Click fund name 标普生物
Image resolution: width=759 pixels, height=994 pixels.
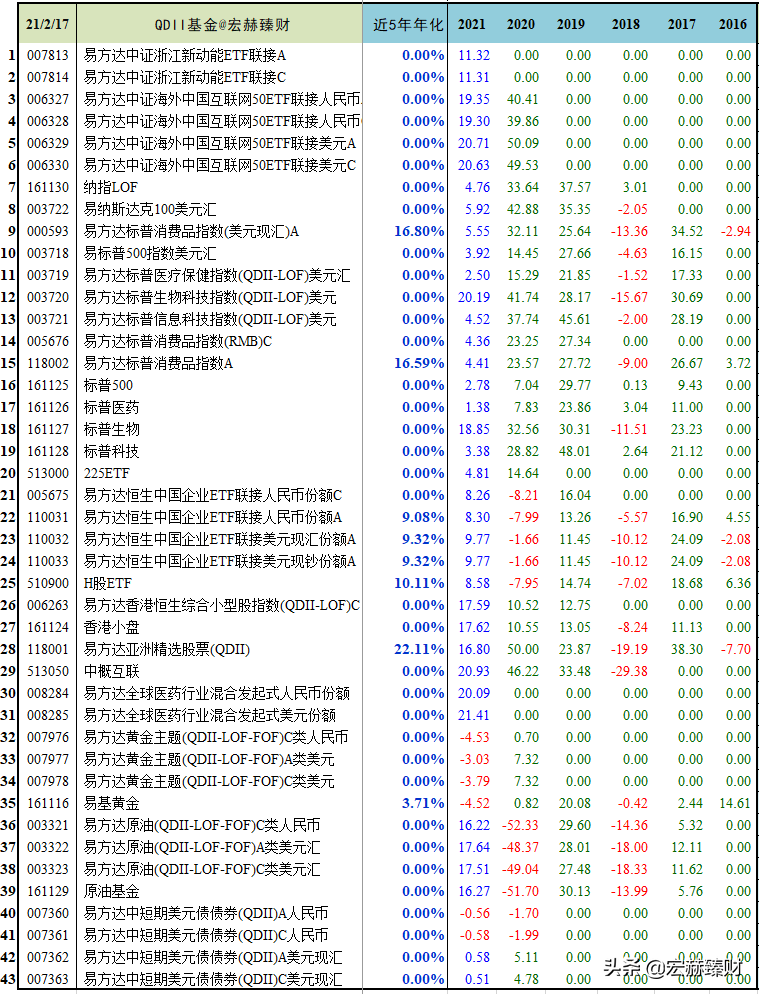tap(111, 429)
